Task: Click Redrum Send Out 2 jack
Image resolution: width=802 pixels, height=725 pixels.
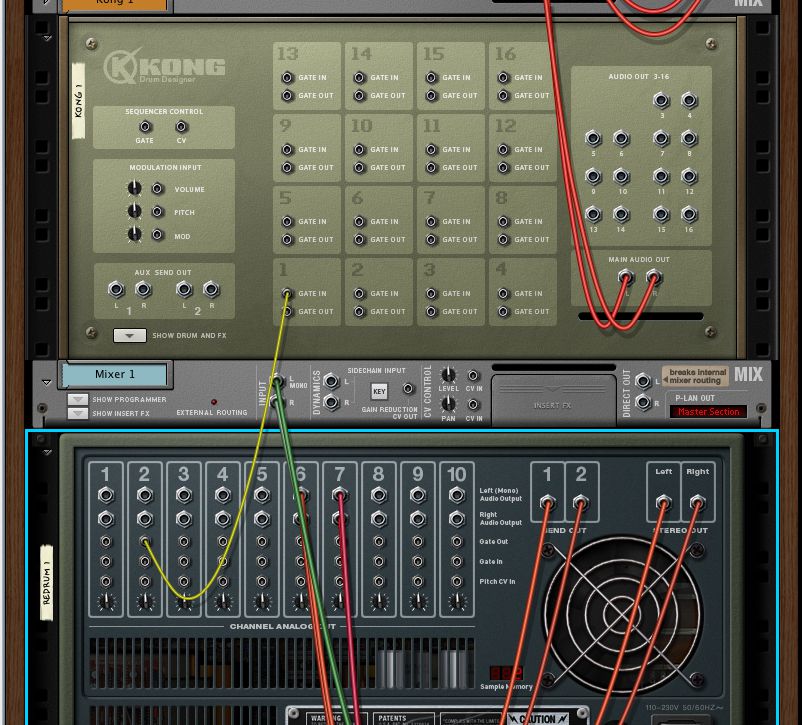Action: [x=580, y=502]
